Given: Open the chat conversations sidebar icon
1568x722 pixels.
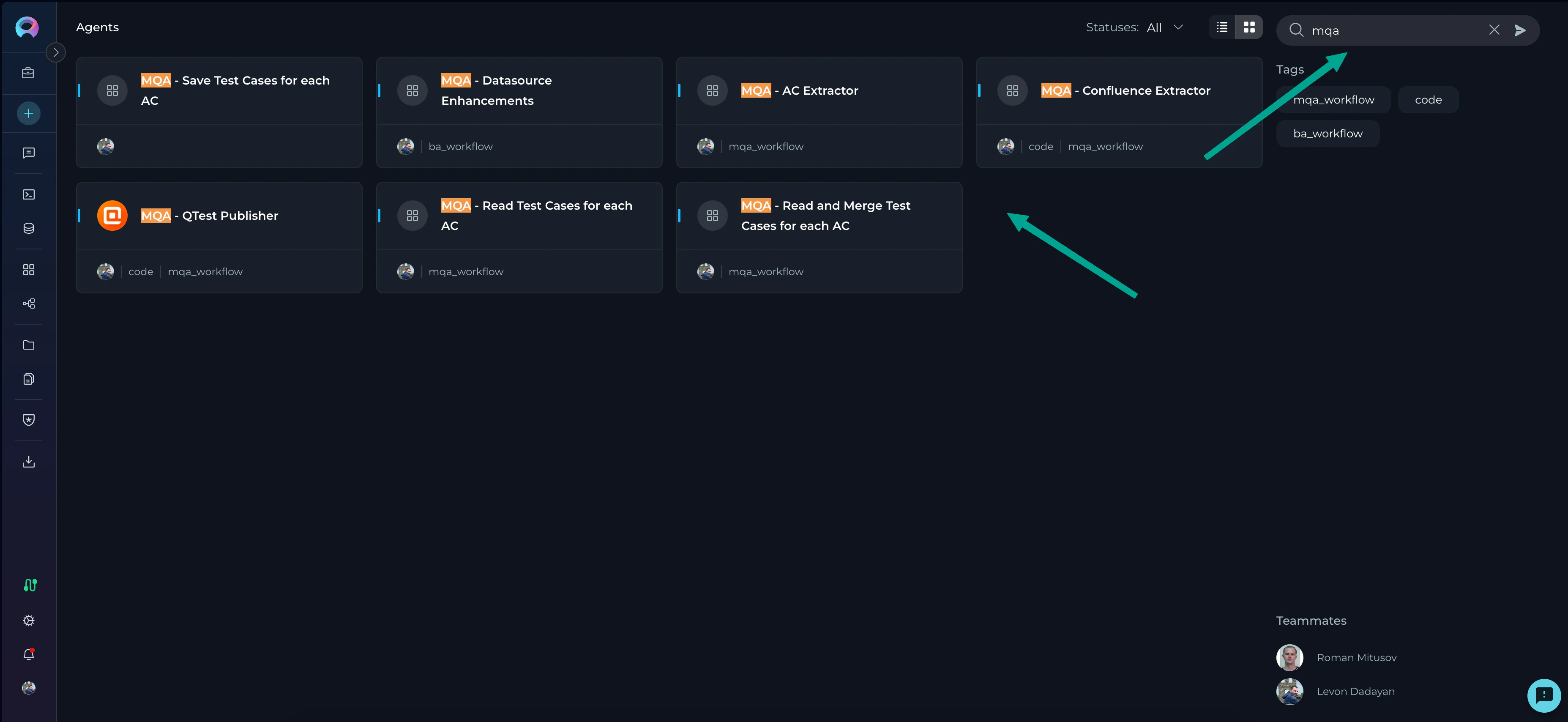Looking at the screenshot, I should 29,153.
